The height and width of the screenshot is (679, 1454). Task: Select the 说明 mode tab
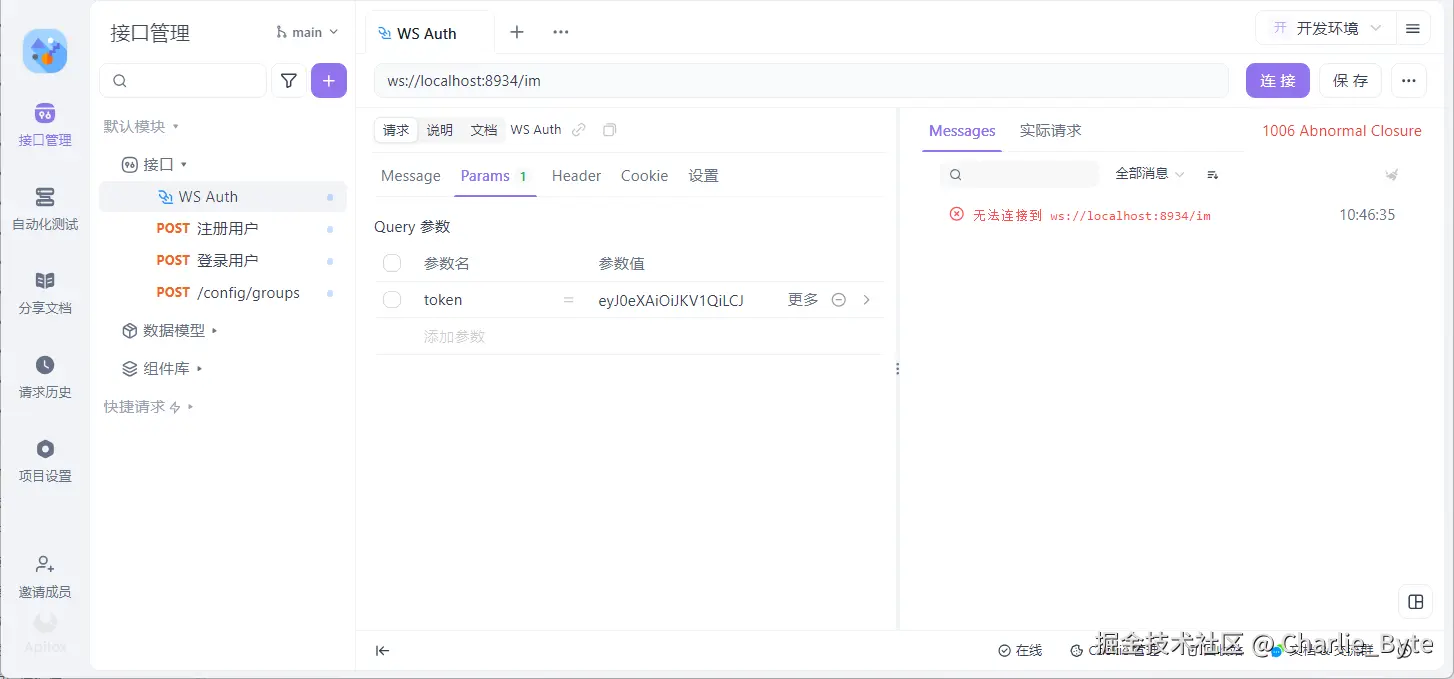tap(440, 130)
